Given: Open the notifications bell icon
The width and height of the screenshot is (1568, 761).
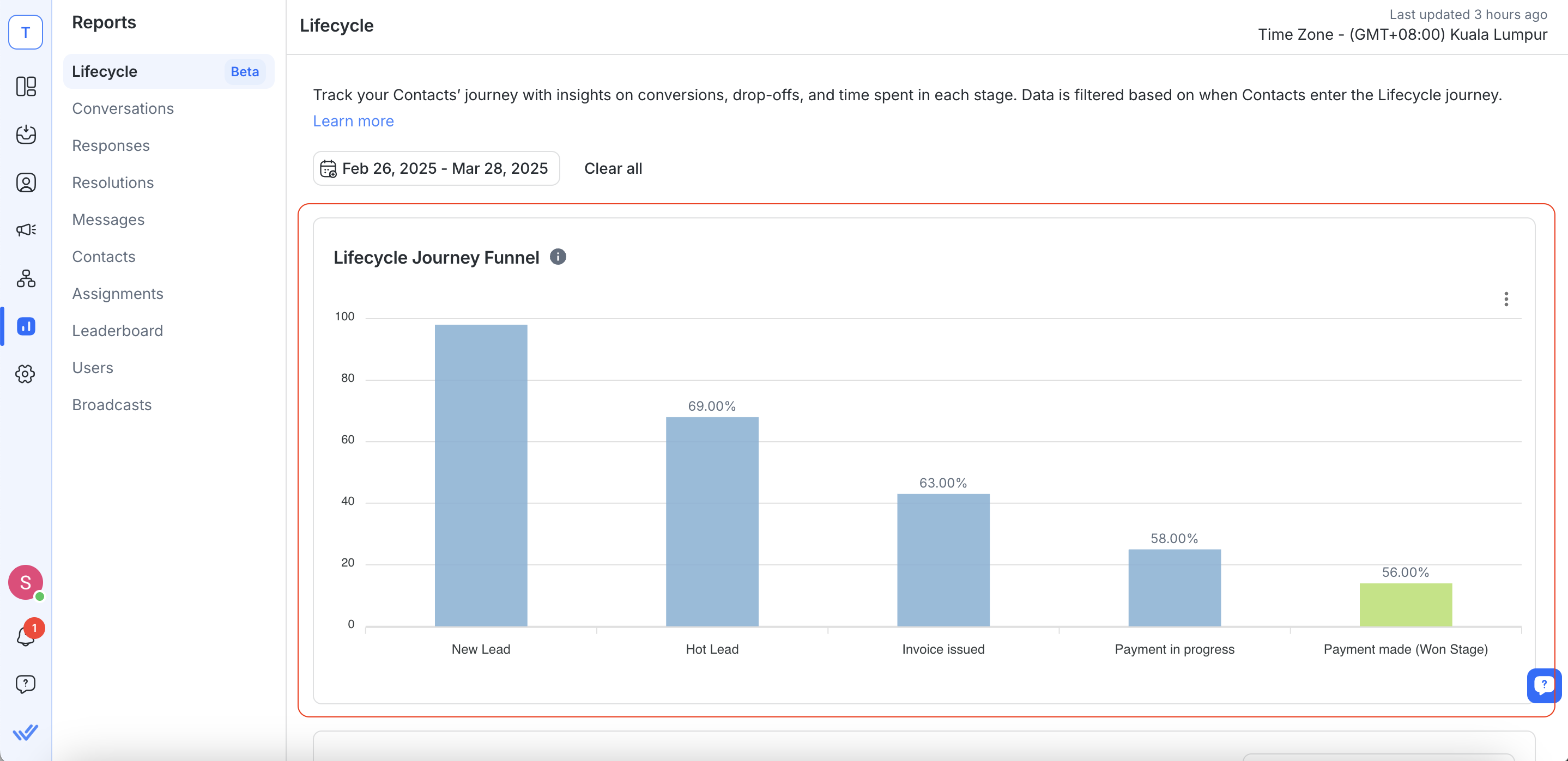Looking at the screenshot, I should [26, 636].
